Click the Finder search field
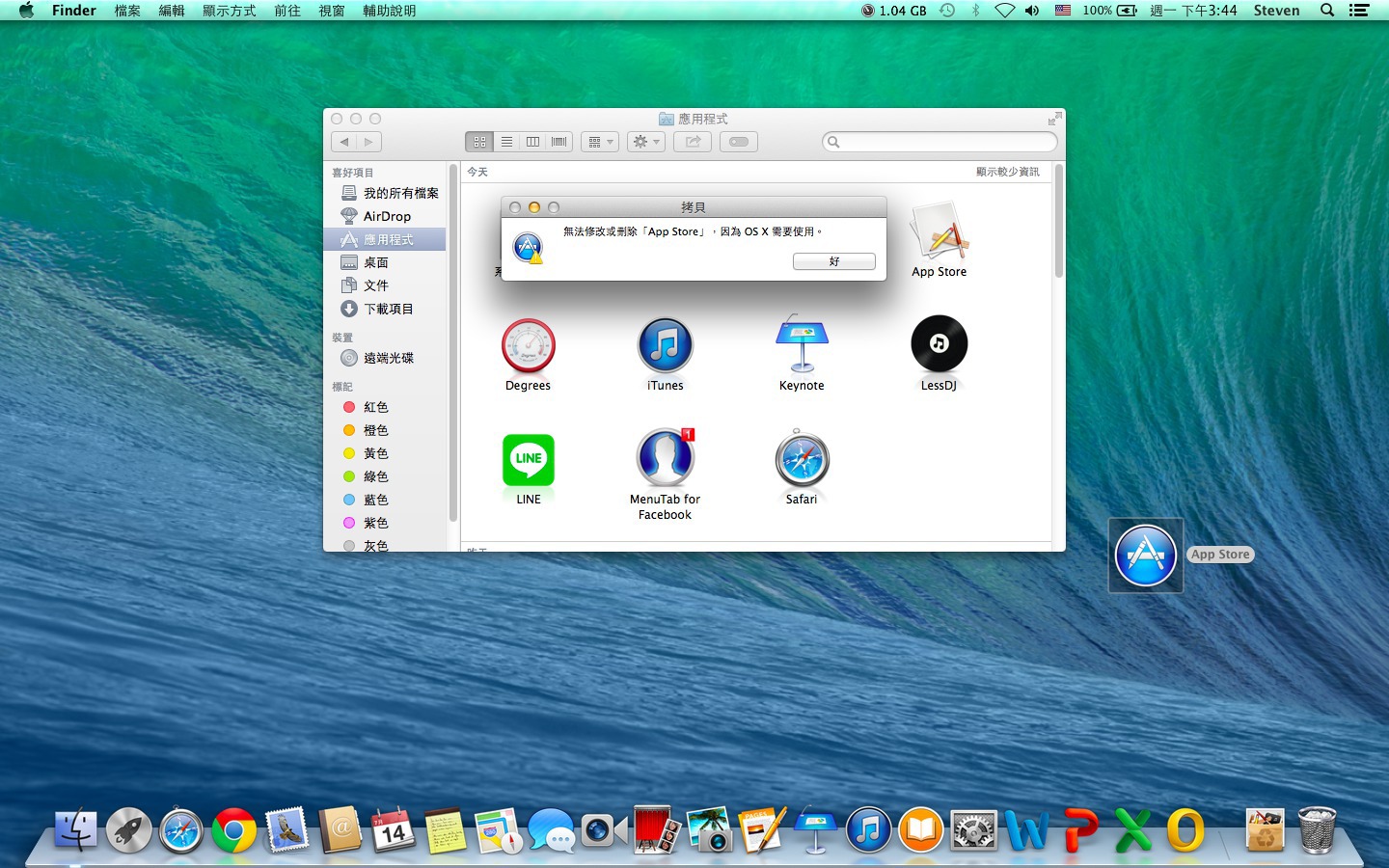Image resolution: width=1389 pixels, height=868 pixels. 940,142
